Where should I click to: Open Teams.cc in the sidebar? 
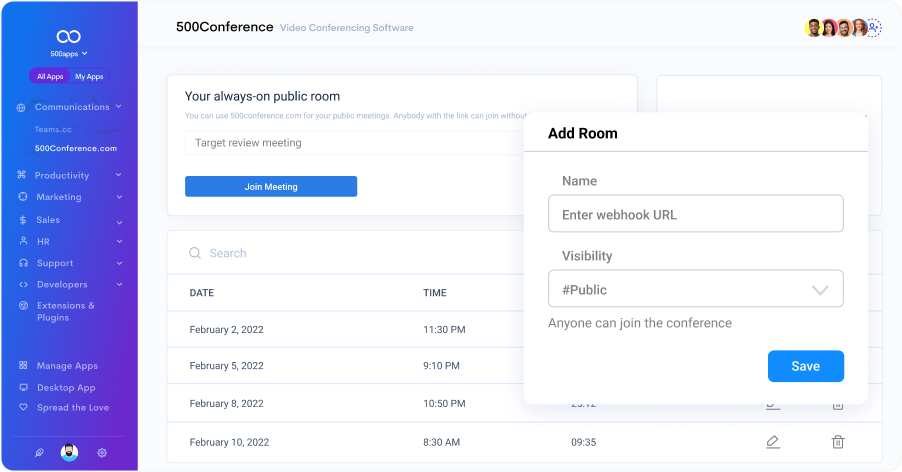click(x=53, y=129)
